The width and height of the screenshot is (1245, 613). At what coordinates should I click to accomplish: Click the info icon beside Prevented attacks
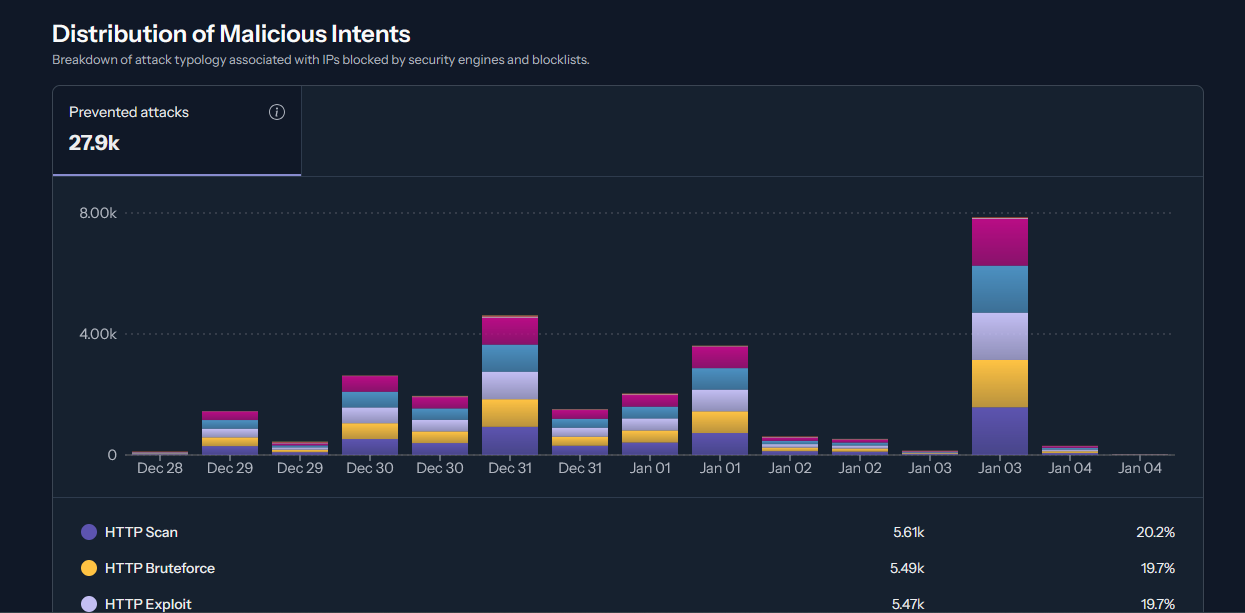(277, 112)
